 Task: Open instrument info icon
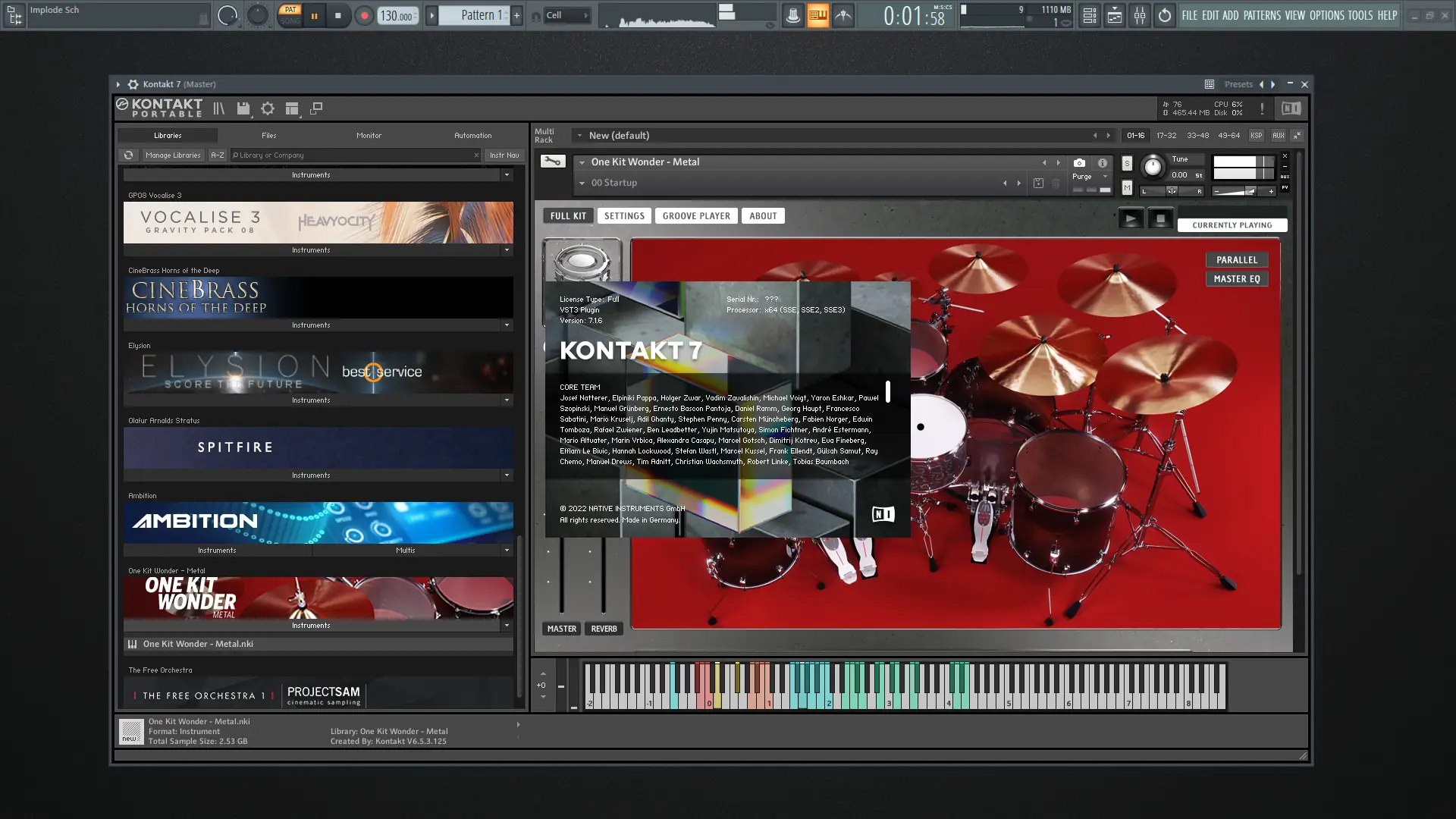tap(1103, 162)
